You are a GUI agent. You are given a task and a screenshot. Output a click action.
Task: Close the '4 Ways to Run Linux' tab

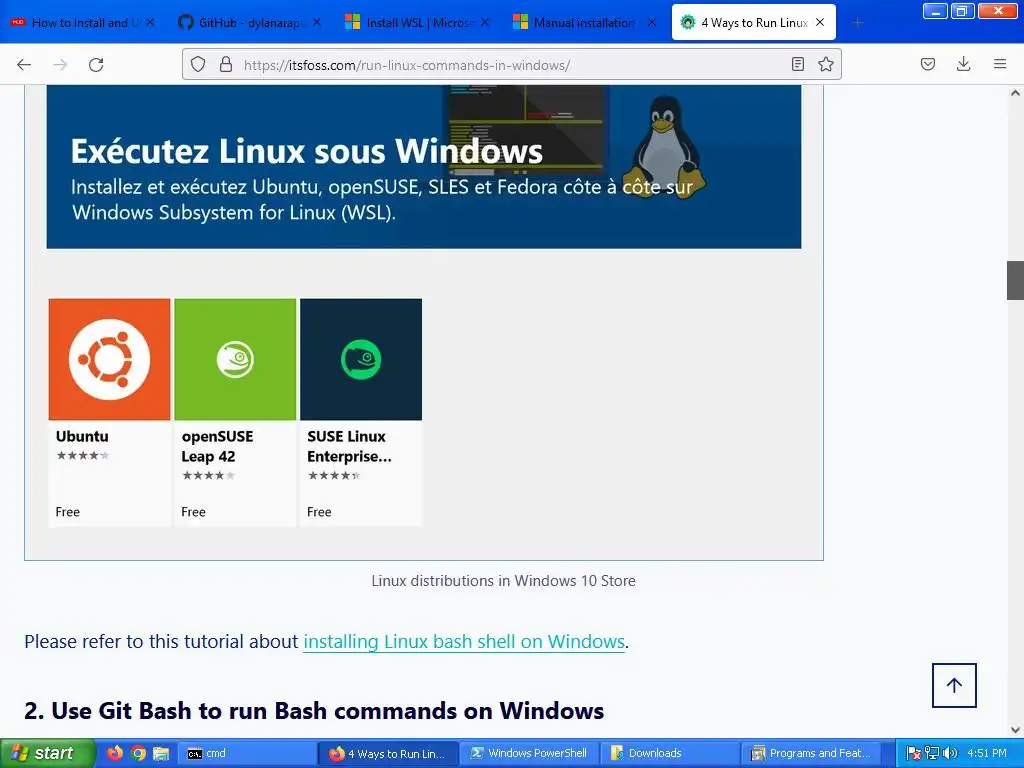(820, 22)
